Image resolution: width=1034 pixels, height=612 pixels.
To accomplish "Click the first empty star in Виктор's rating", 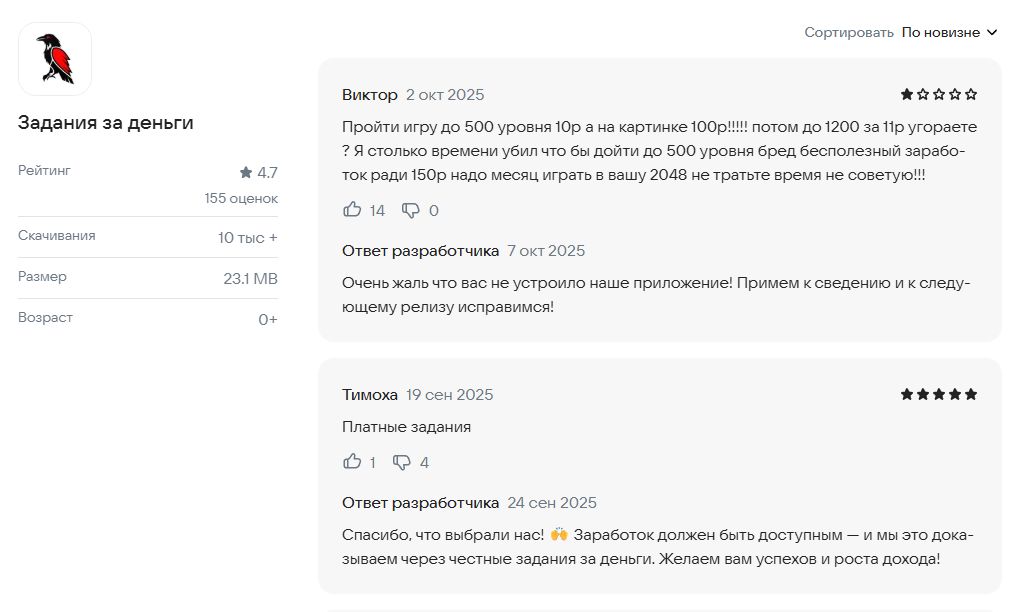I will pyautogui.click(x=921, y=94).
